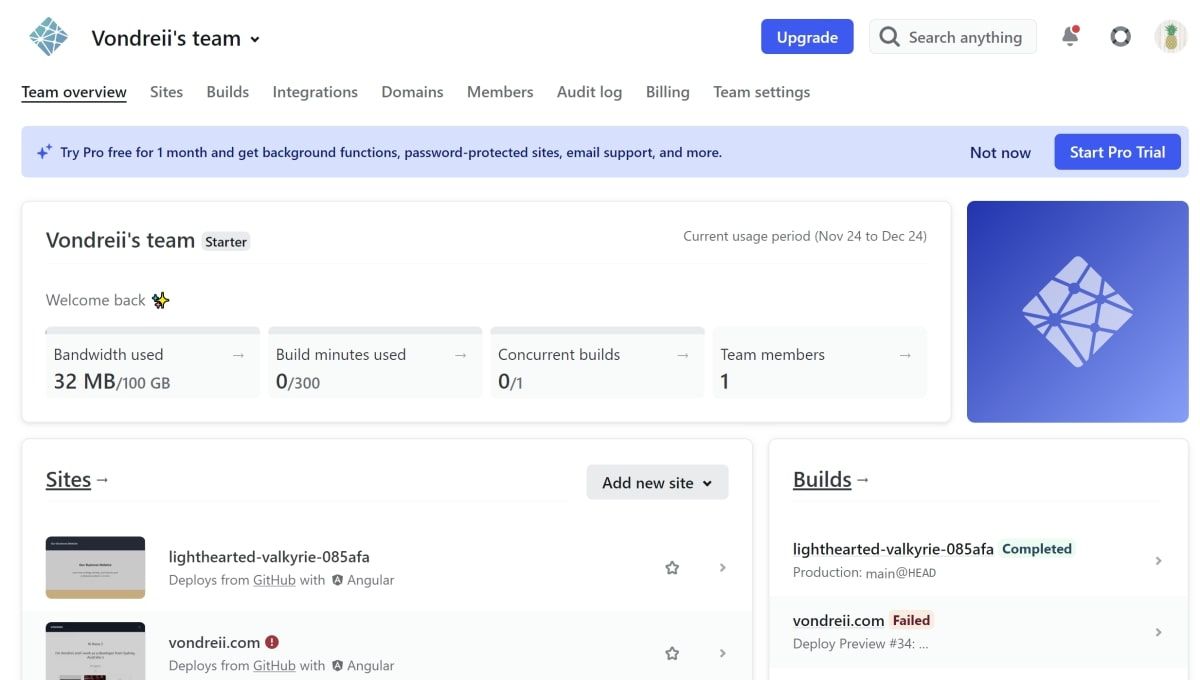Star the lighthearted-valkyrie-085afa site
Screen dimensions: 1200x680
click(672, 567)
